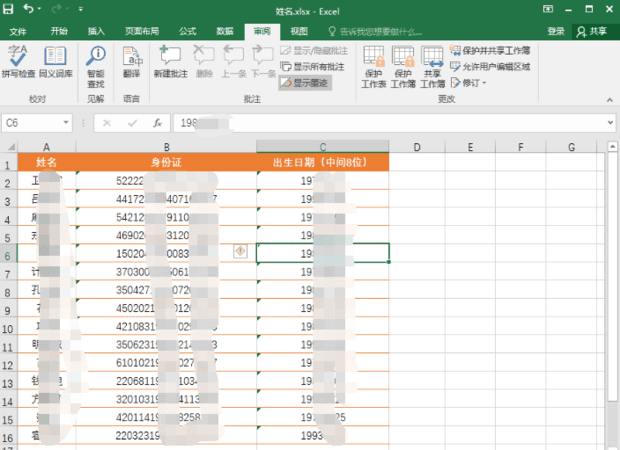Select row 6 header
The width and height of the screenshot is (620, 450).
click(x=8, y=255)
